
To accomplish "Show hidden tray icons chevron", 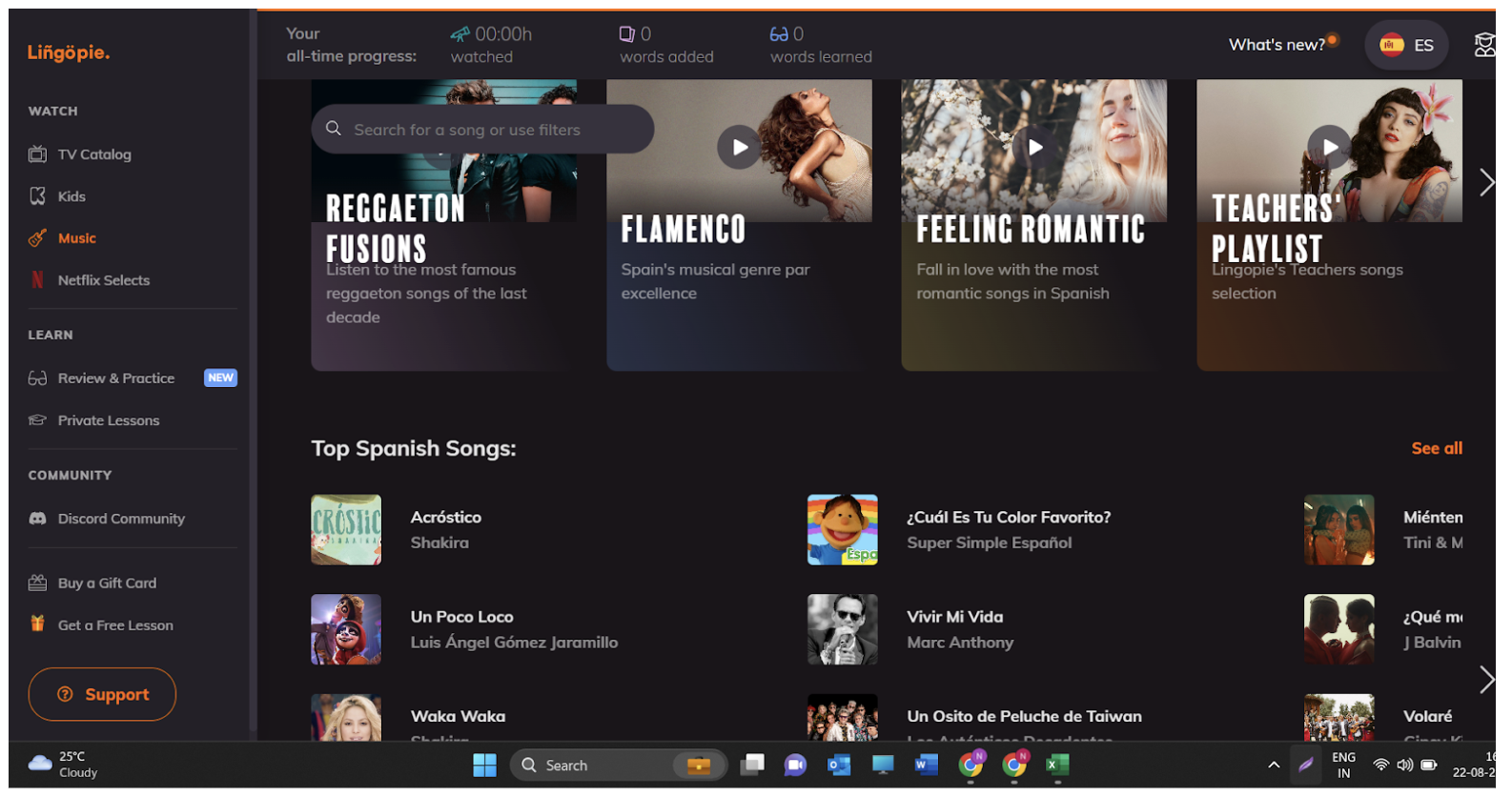I will click(x=1274, y=765).
